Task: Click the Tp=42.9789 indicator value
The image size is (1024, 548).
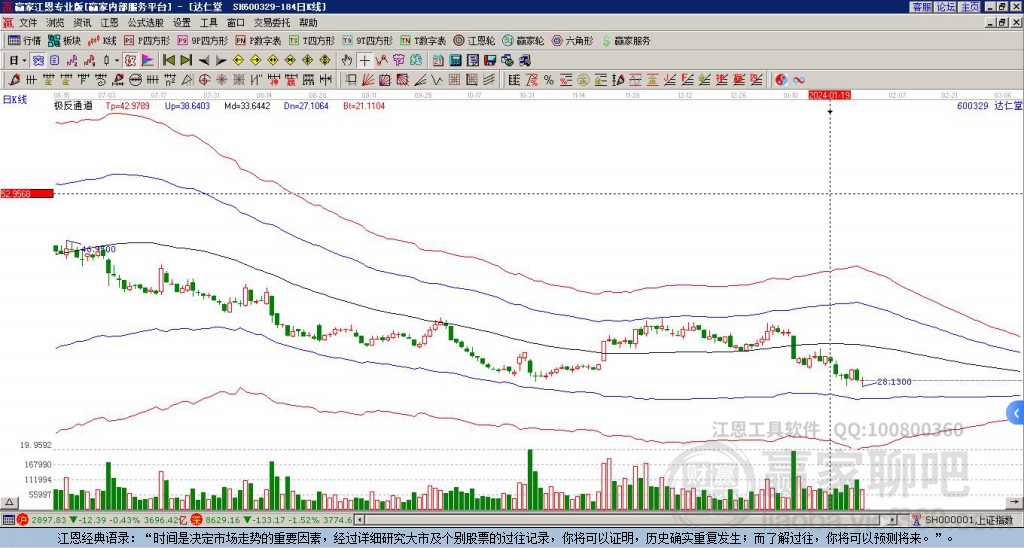Action: pyautogui.click(x=127, y=105)
